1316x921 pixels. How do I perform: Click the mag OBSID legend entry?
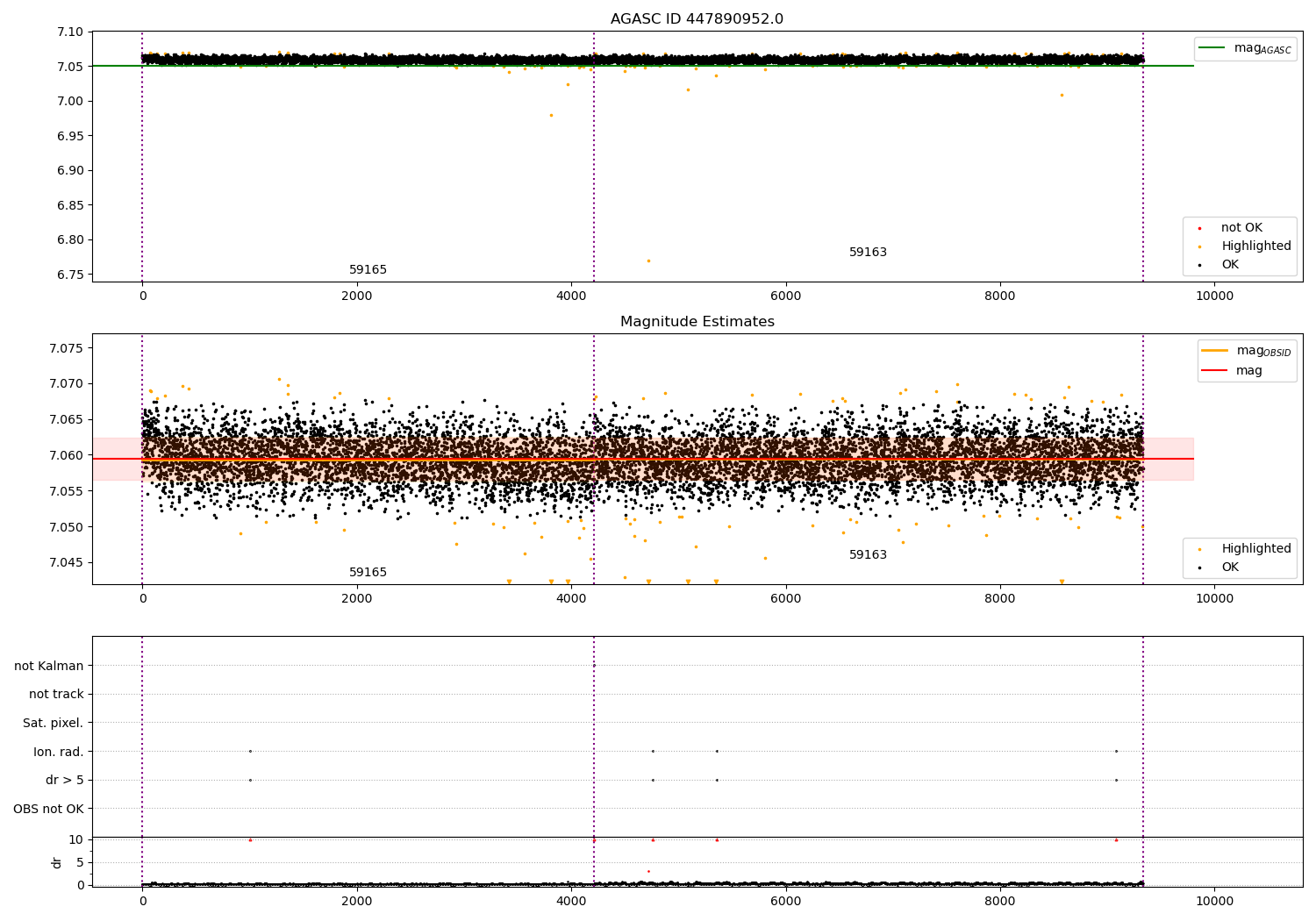[x=1247, y=351]
